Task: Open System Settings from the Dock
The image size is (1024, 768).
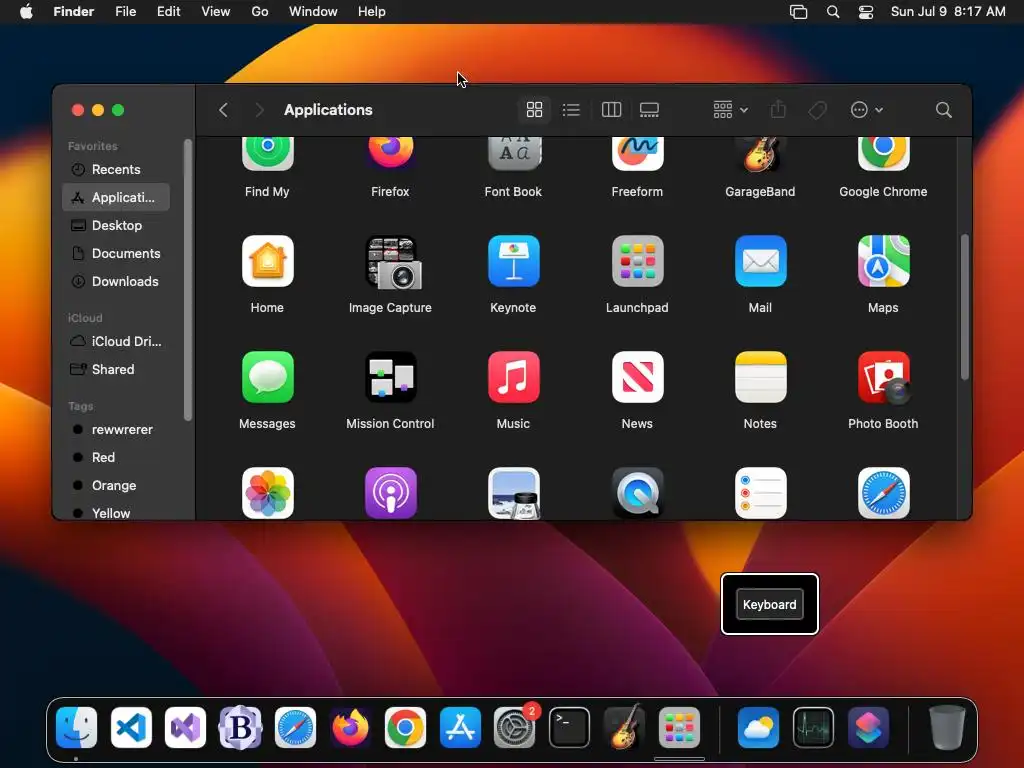Action: coord(515,727)
